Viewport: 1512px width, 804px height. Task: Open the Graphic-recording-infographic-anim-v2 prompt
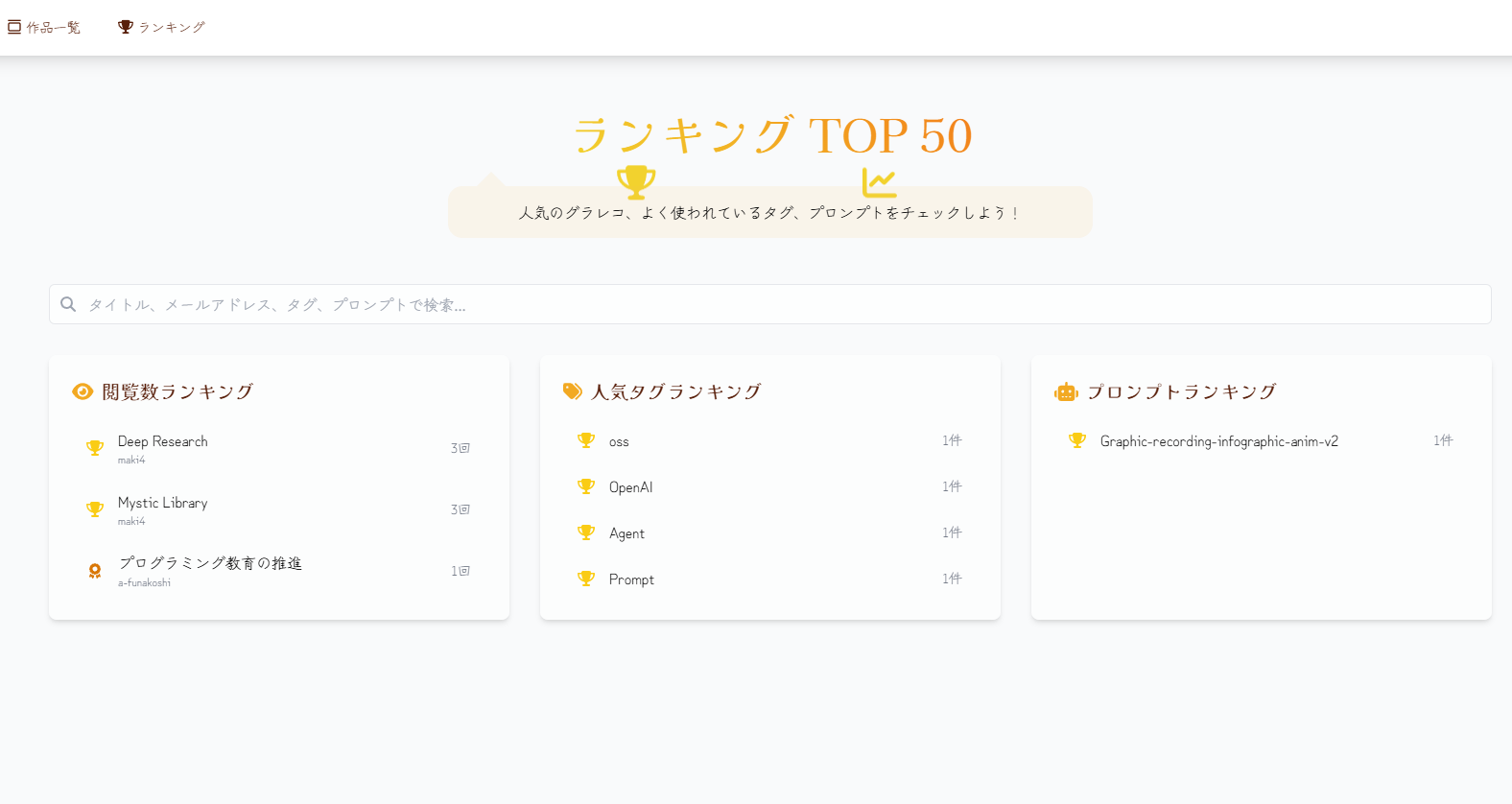tap(1262, 440)
